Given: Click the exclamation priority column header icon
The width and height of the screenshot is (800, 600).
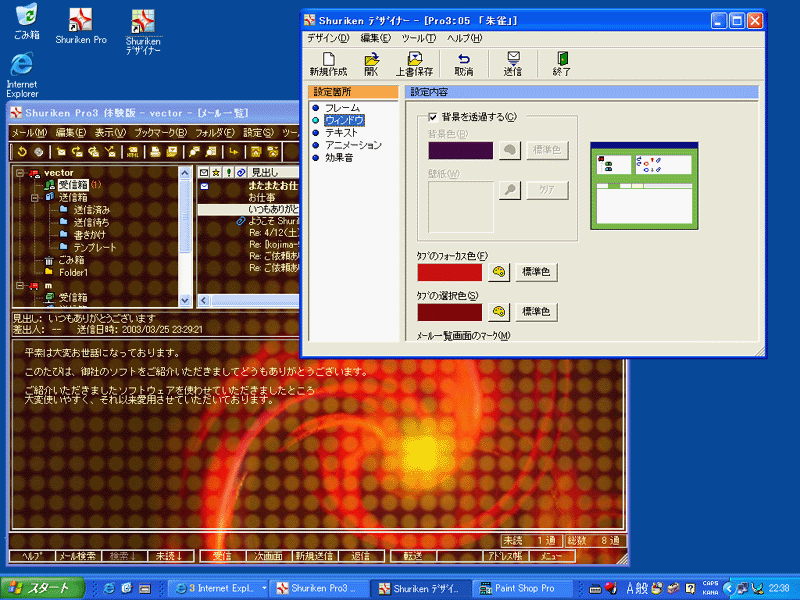Looking at the screenshot, I should [x=229, y=172].
